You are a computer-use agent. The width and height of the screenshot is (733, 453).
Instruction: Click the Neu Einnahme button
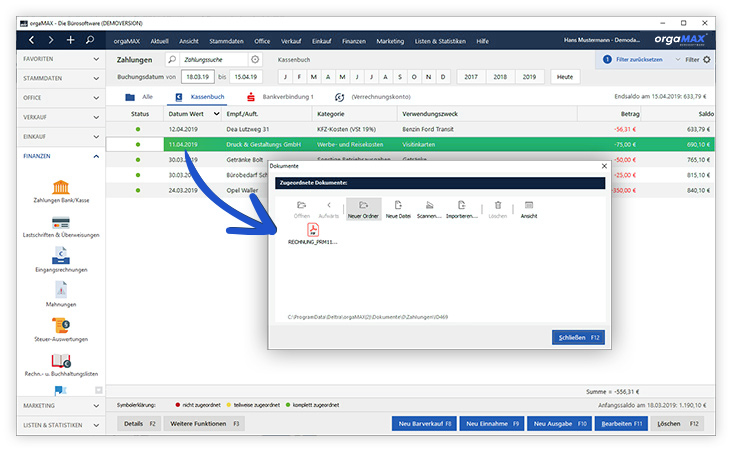(492, 424)
